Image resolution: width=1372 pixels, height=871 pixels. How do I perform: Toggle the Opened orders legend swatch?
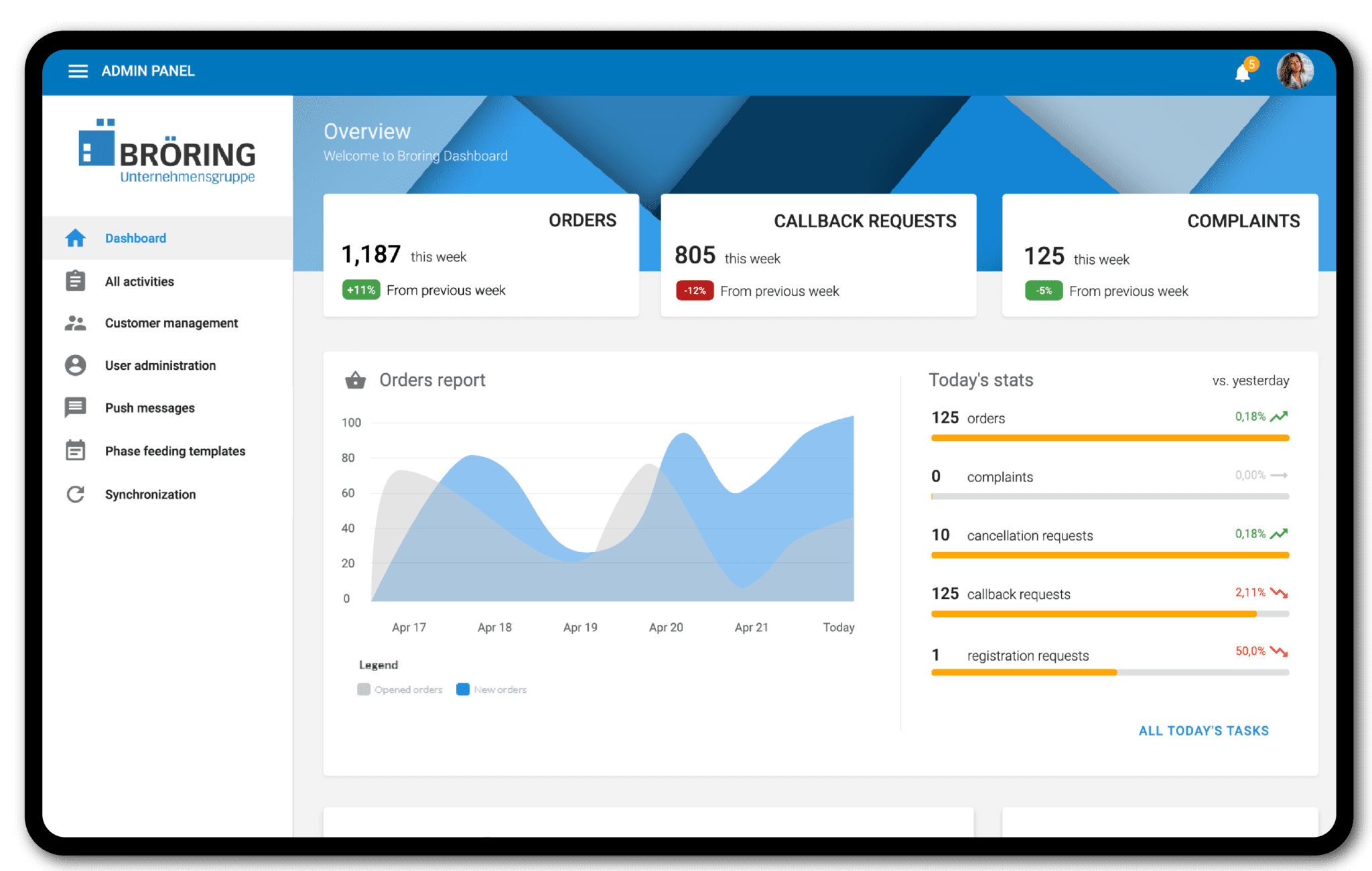pos(364,689)
